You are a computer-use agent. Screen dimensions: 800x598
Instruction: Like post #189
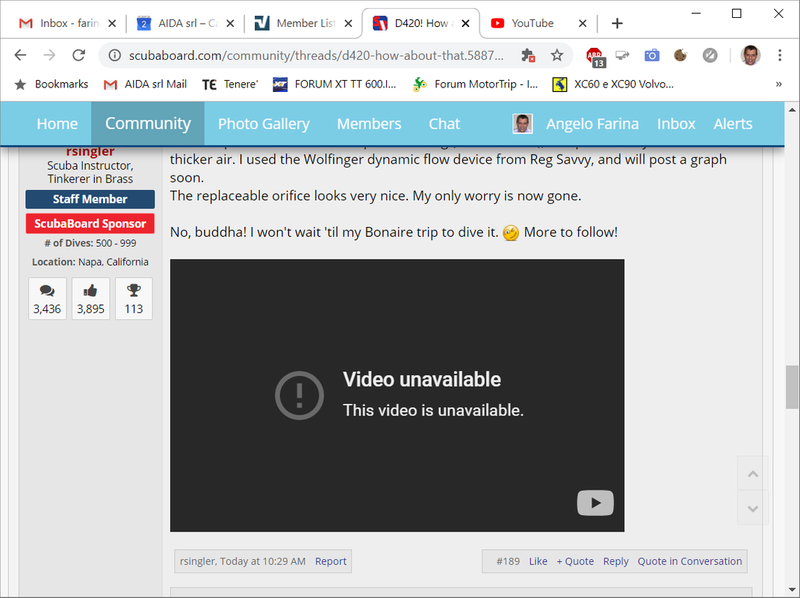(x=538, y=561)
